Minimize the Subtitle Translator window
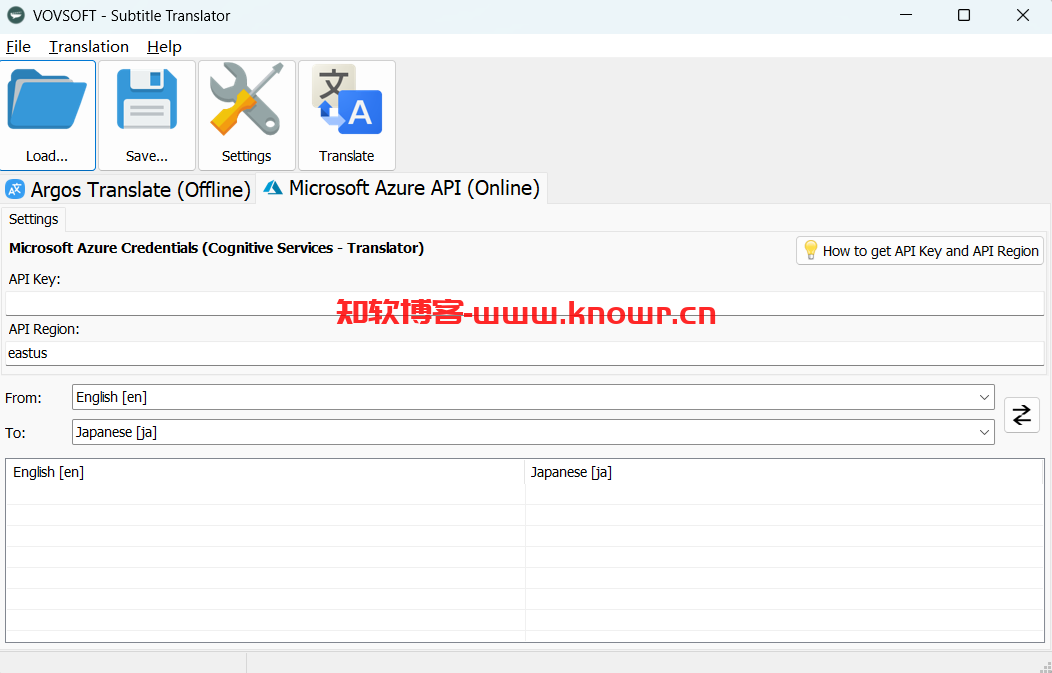Screen dimensions: 1052x673 [x=905, y=15]
